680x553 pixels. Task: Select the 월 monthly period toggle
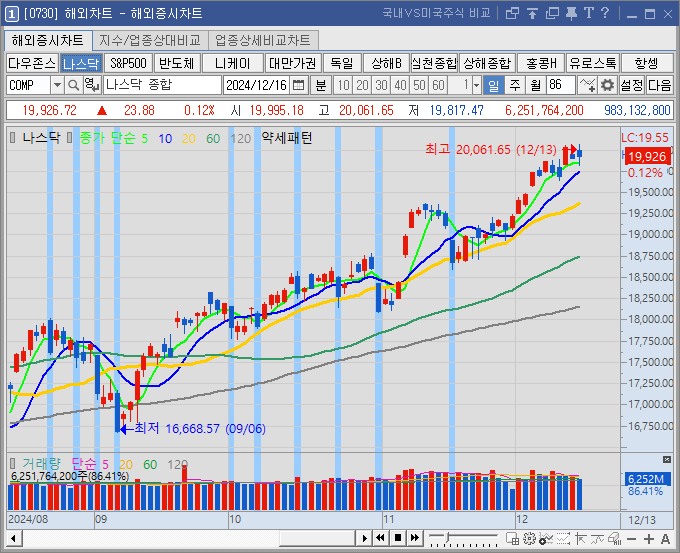[536, 85]
